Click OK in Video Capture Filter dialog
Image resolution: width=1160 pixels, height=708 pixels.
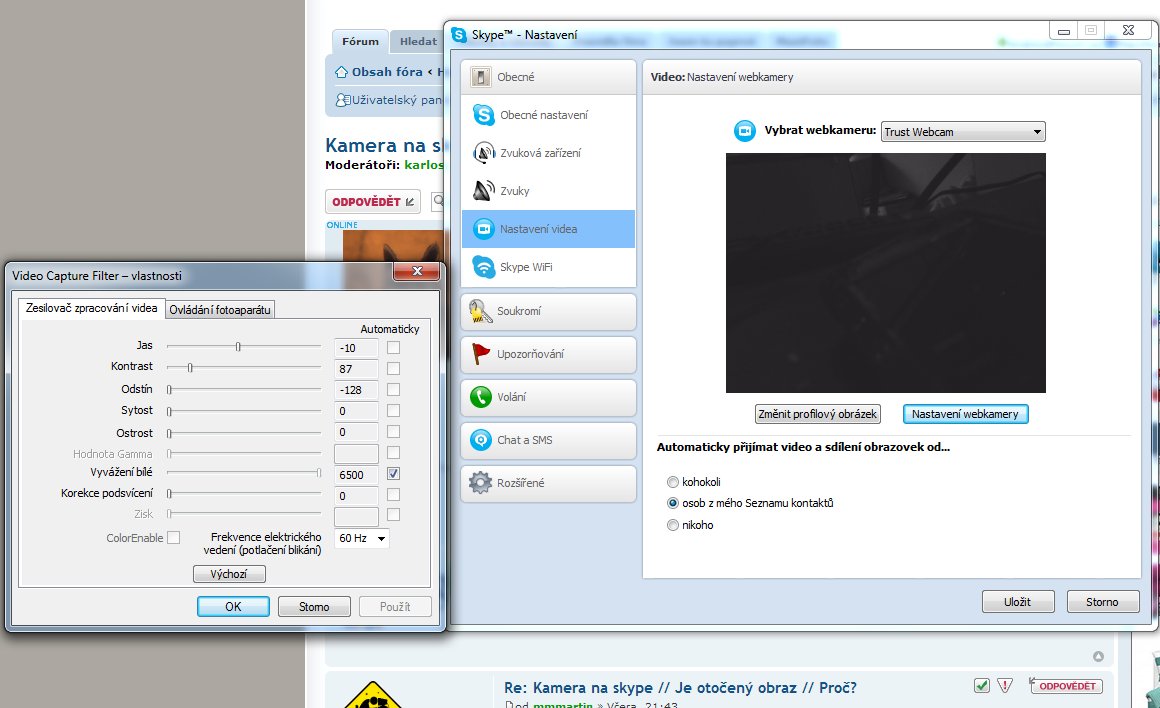coord(233,607)
